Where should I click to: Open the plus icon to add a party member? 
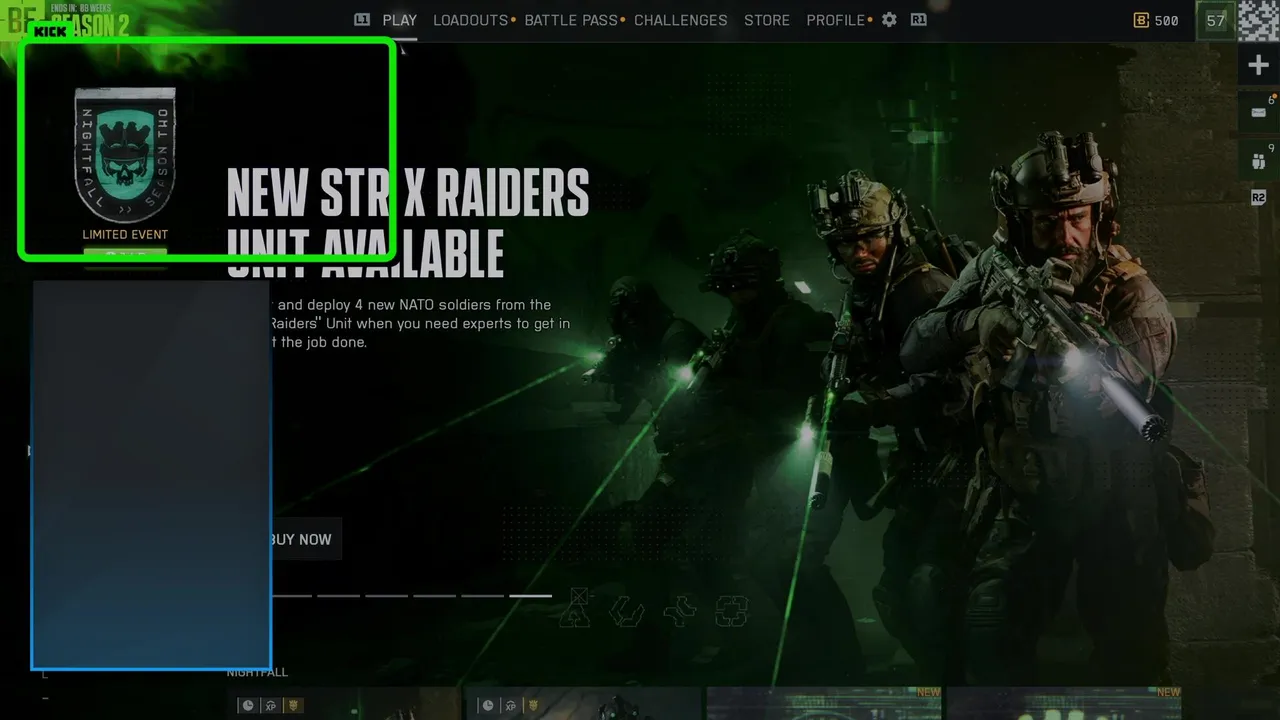click(1258, 66)
